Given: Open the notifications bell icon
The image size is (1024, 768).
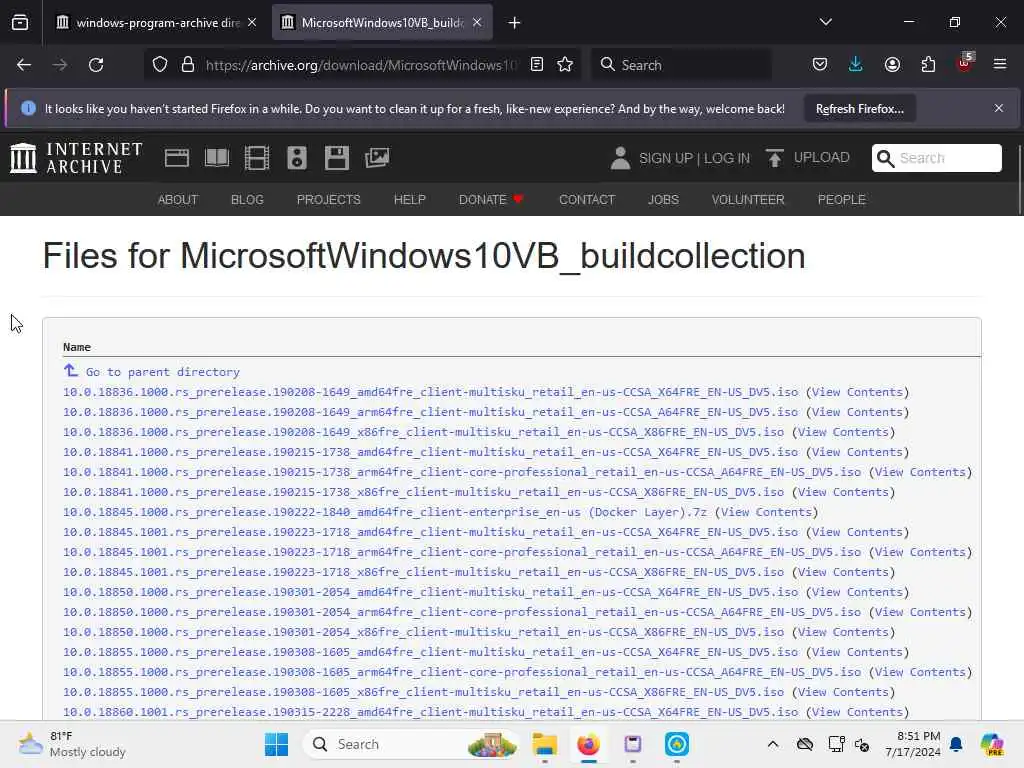Looking at the screenshot, I should click(956, 744).
